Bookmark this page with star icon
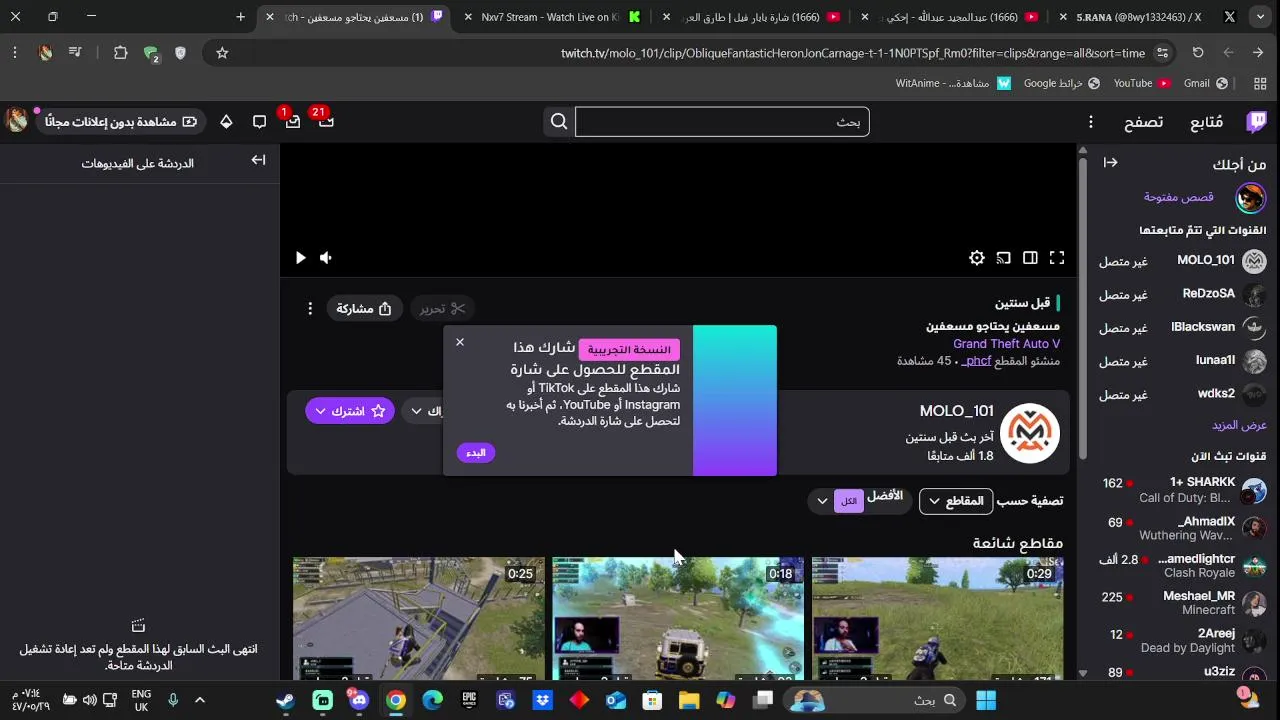This screenshot has height=720, width=1280. (222, 53)
